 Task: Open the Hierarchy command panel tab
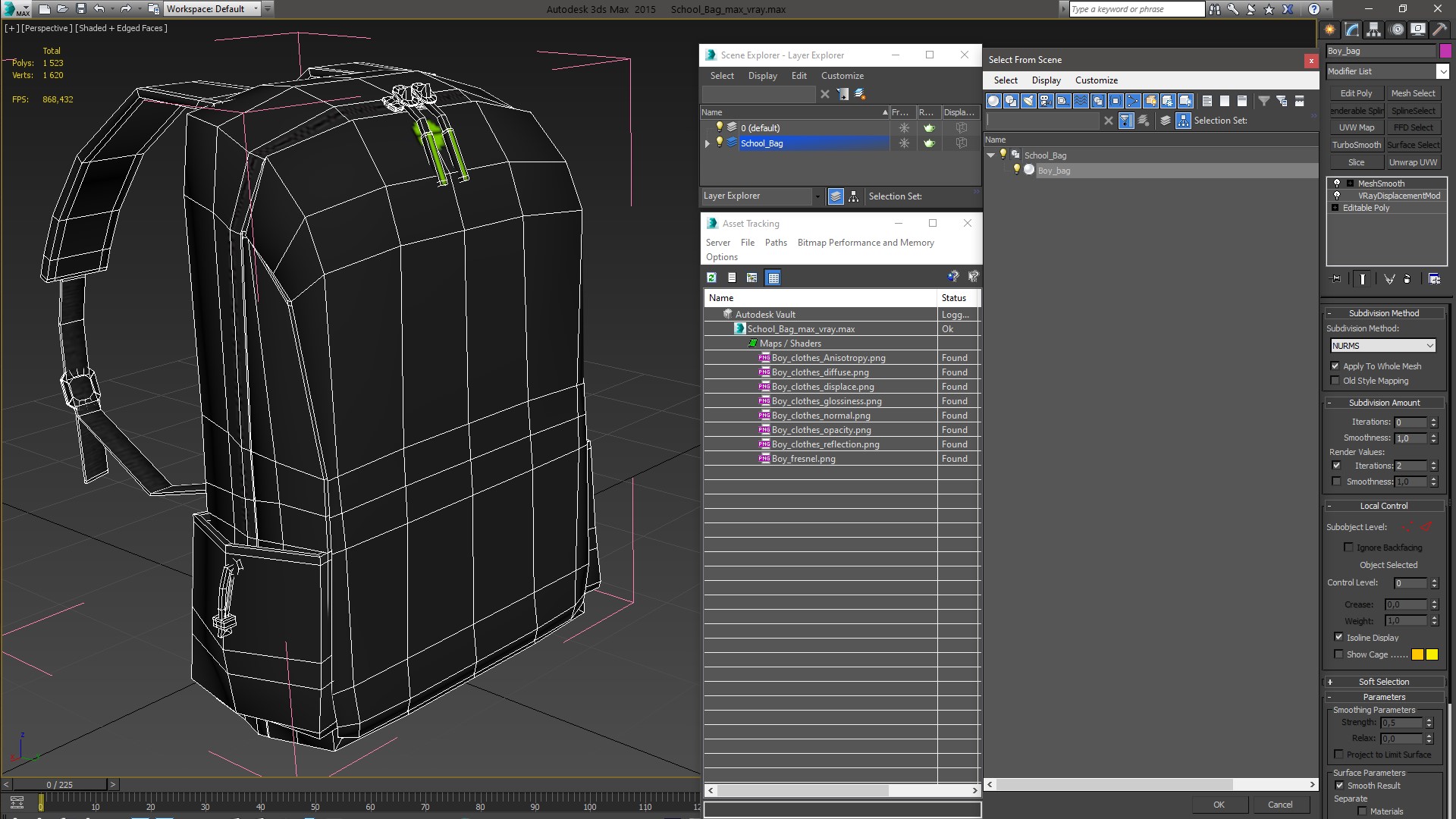(x=1374, y=30)
